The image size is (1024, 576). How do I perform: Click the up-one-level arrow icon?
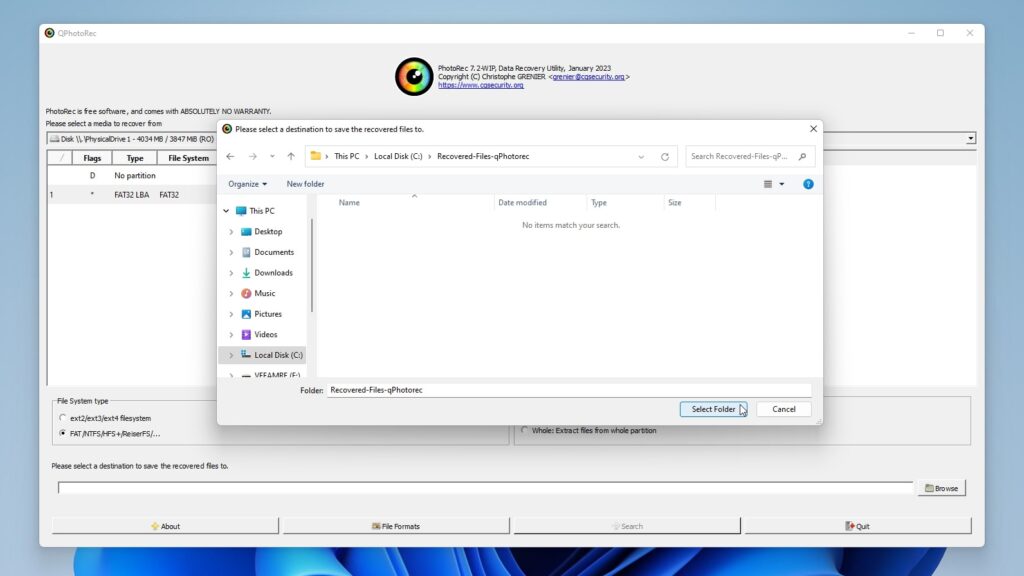coord(291,157)
